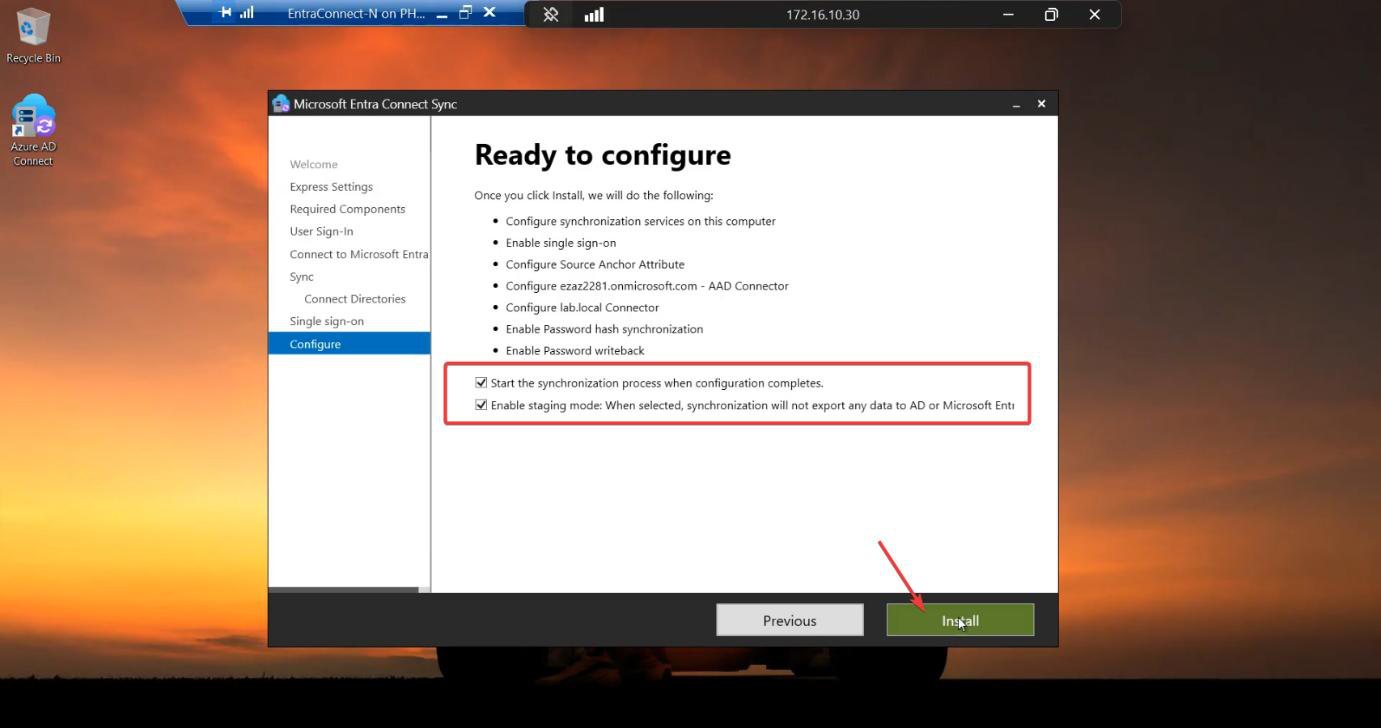The height and width of the screenshot is (728, 1381).
Task: Click the ezaz2281.onmicrosoft.com AAD Connector line
Action: click(647, 286)
